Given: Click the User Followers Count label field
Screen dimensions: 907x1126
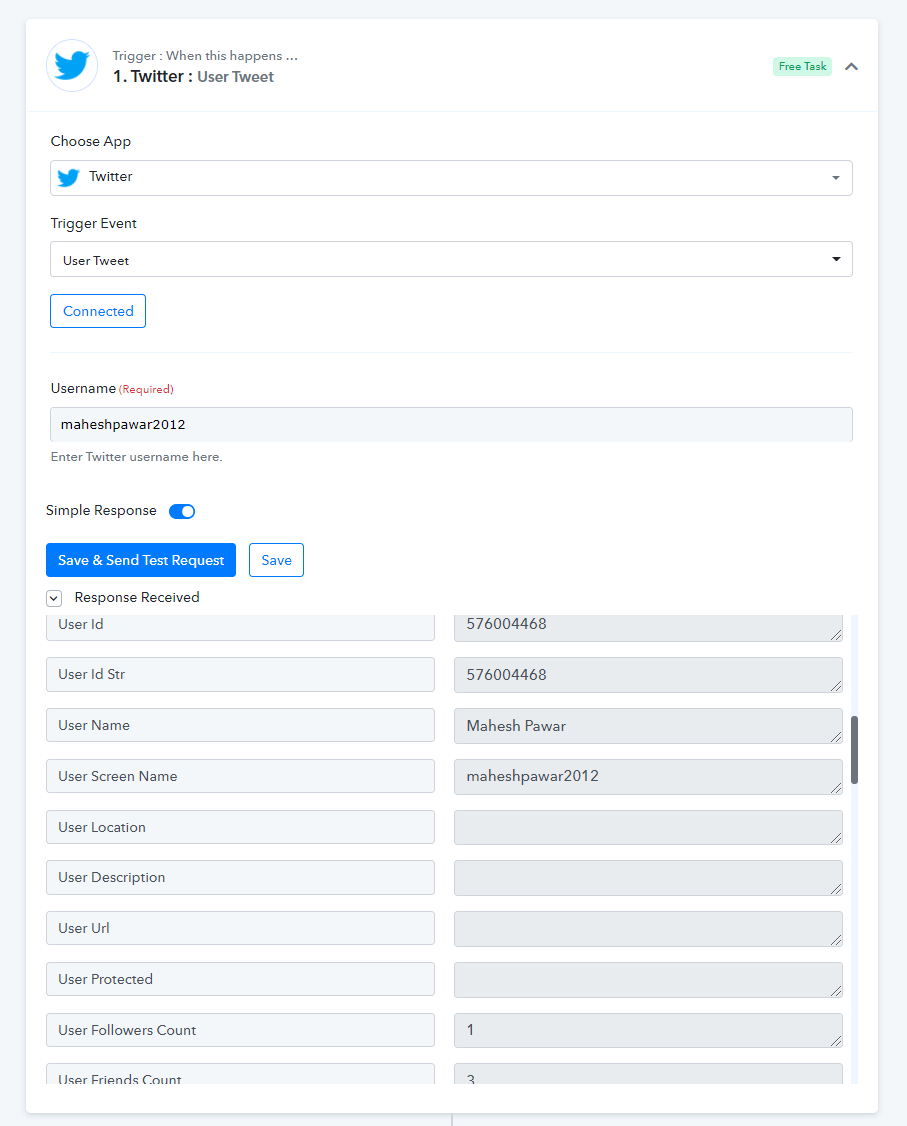Looking at the screenshot, I should [x=240, y=1030].
